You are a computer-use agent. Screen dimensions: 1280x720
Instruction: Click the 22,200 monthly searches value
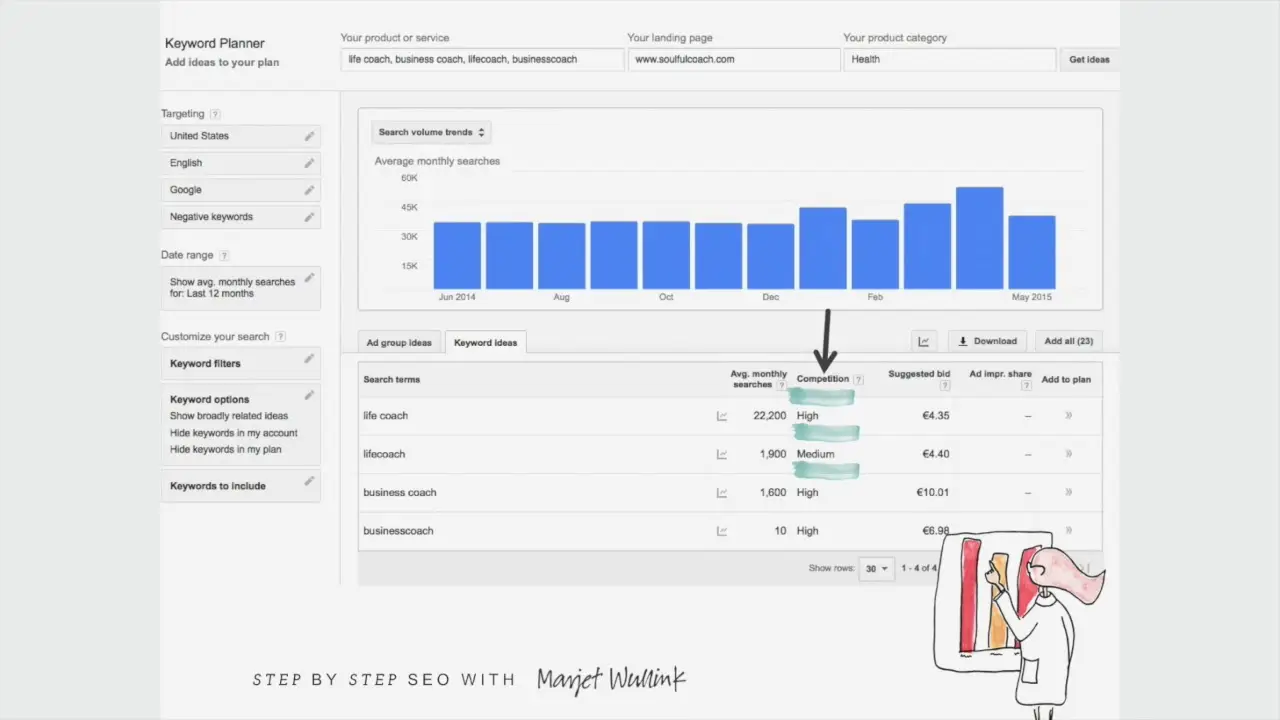(770, 416)
